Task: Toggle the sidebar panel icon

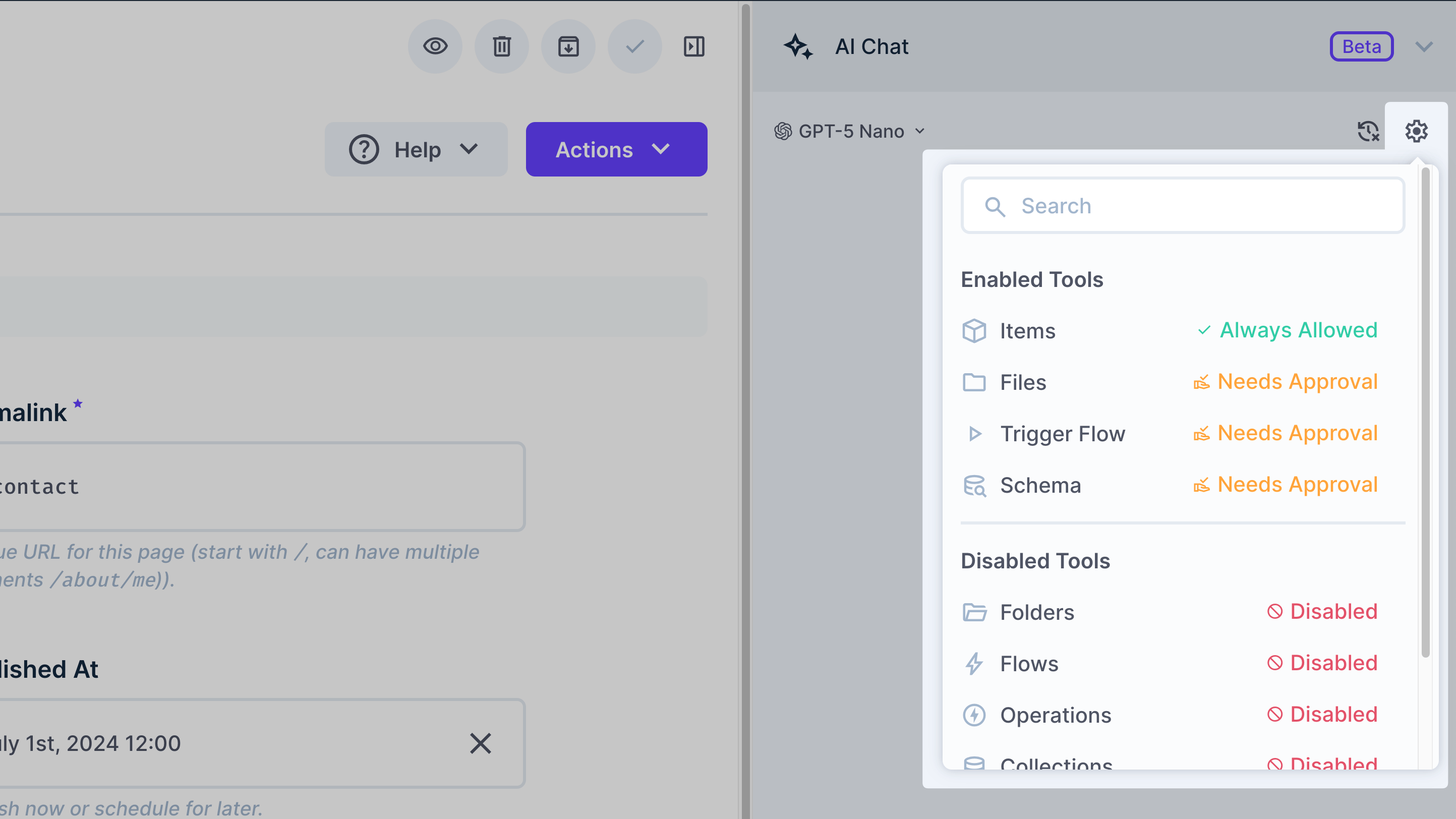Action: tap(694, 46)
